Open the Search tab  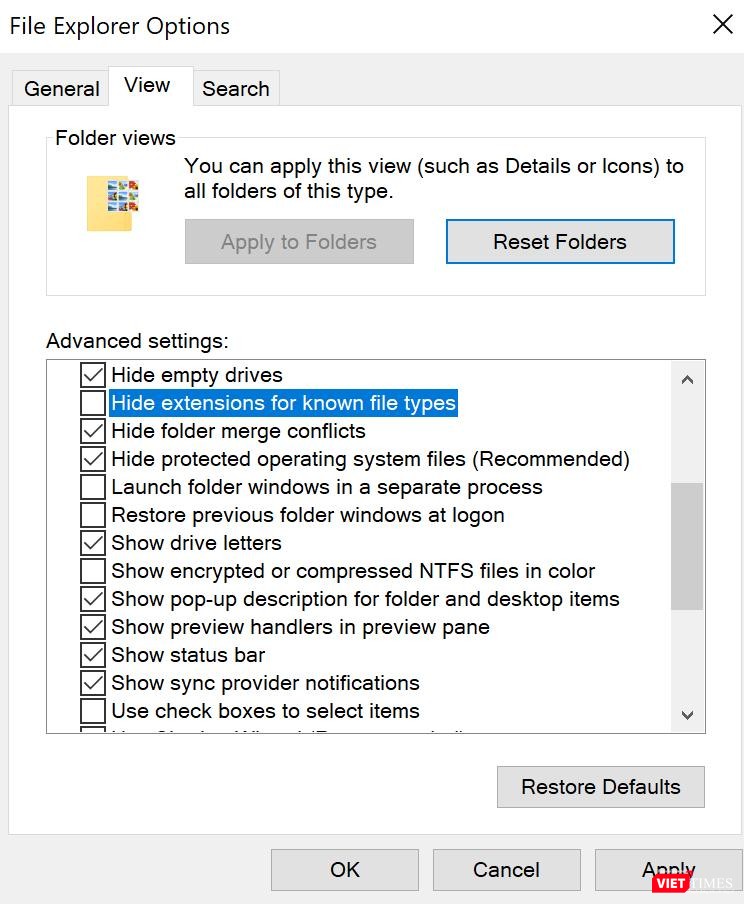(236, 88)
